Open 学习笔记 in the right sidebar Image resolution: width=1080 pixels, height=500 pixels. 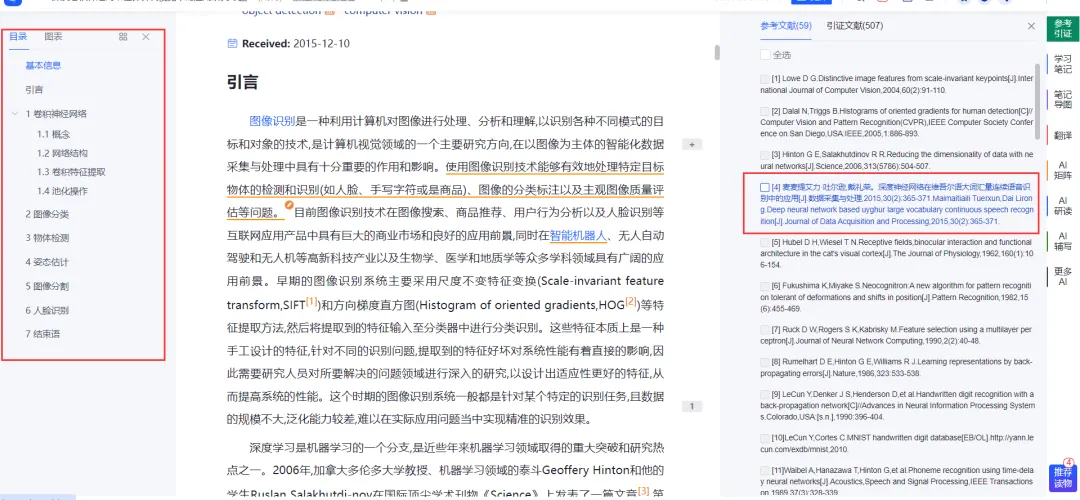(x=1063, y=64)
